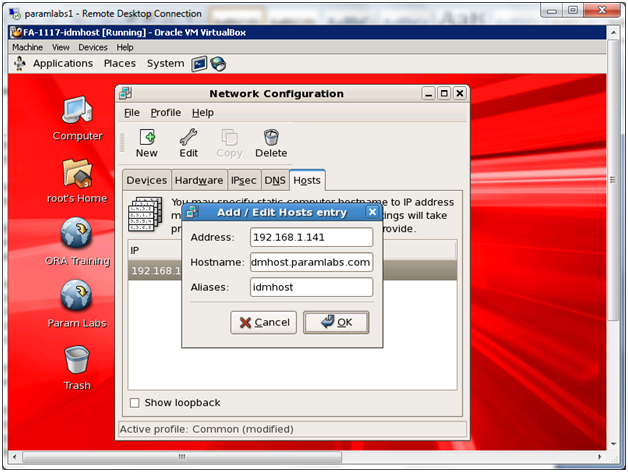Screen dimensions: 628x472
Task: Open the Help menu in Network Configuration
Action: pos(203,113)
